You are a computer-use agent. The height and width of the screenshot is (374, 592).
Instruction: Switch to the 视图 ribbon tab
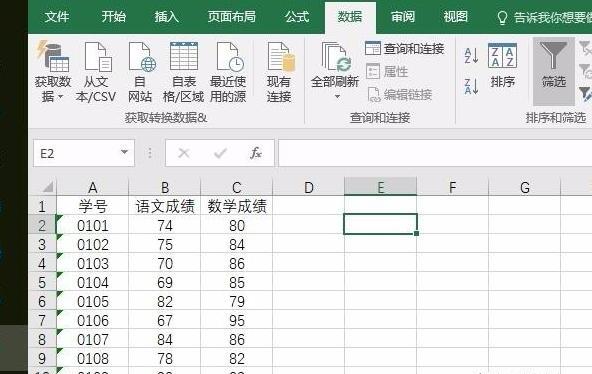pos(455,17)
